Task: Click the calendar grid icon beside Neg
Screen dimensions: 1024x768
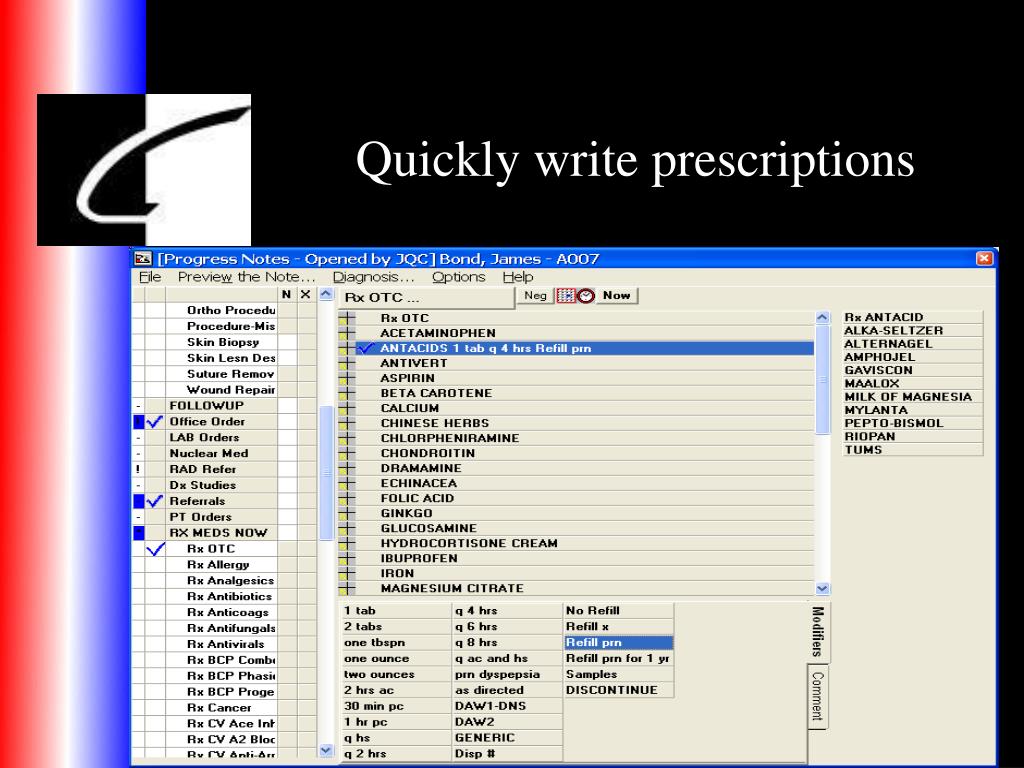Action: [x=566, y=296]
